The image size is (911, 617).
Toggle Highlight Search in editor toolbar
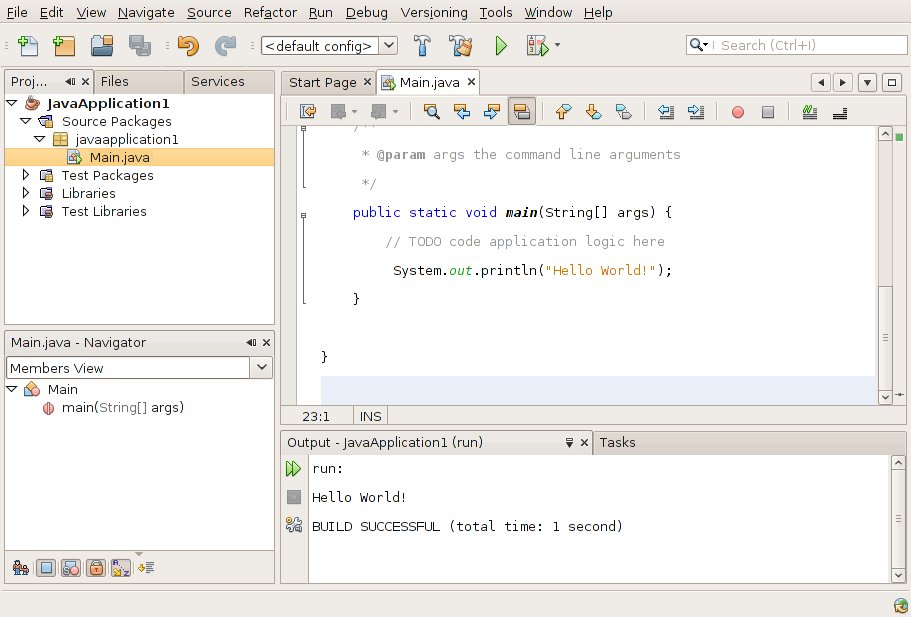pyautogui.click(x=521, y=112)
